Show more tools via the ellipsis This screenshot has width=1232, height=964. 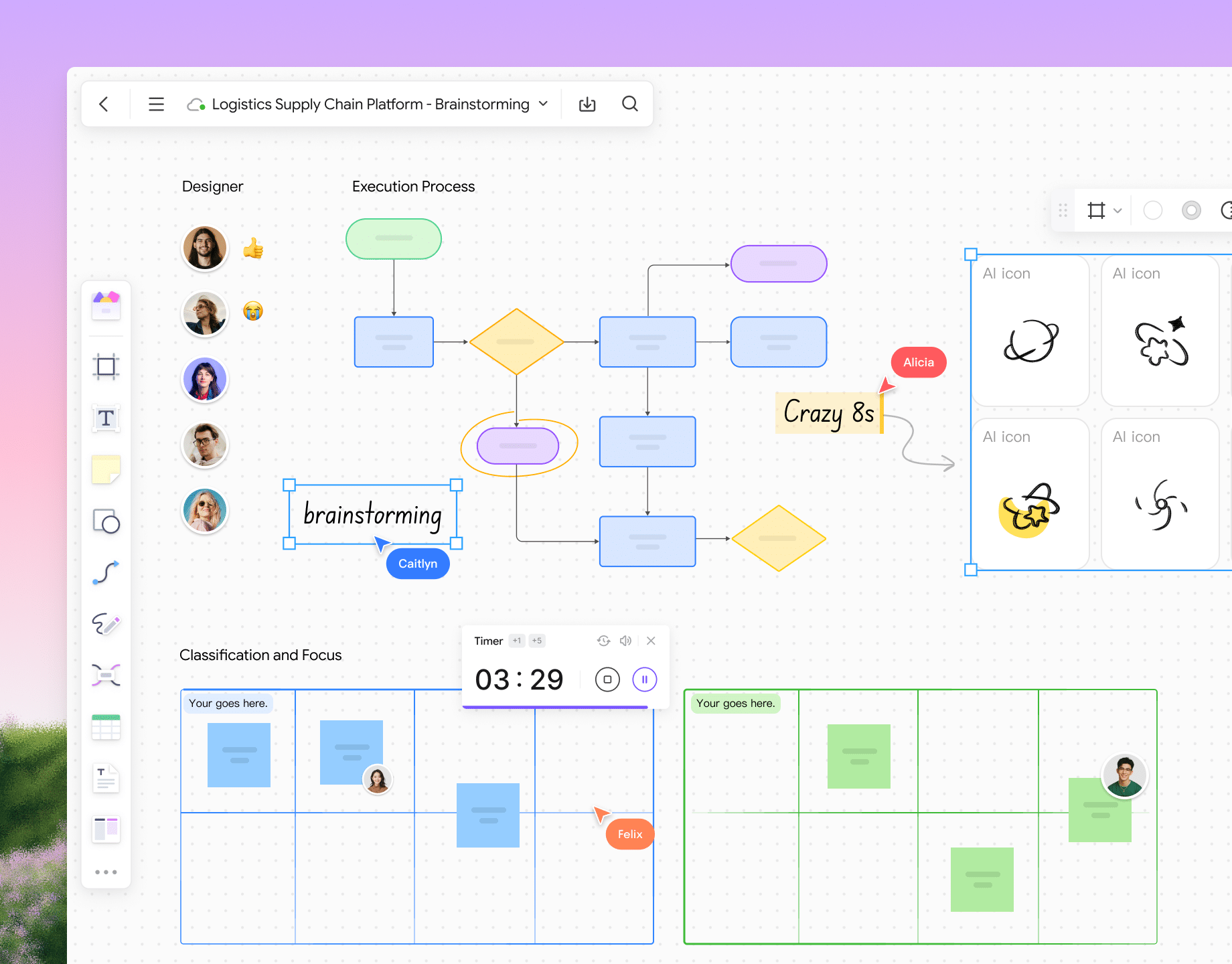pos(106,872)
